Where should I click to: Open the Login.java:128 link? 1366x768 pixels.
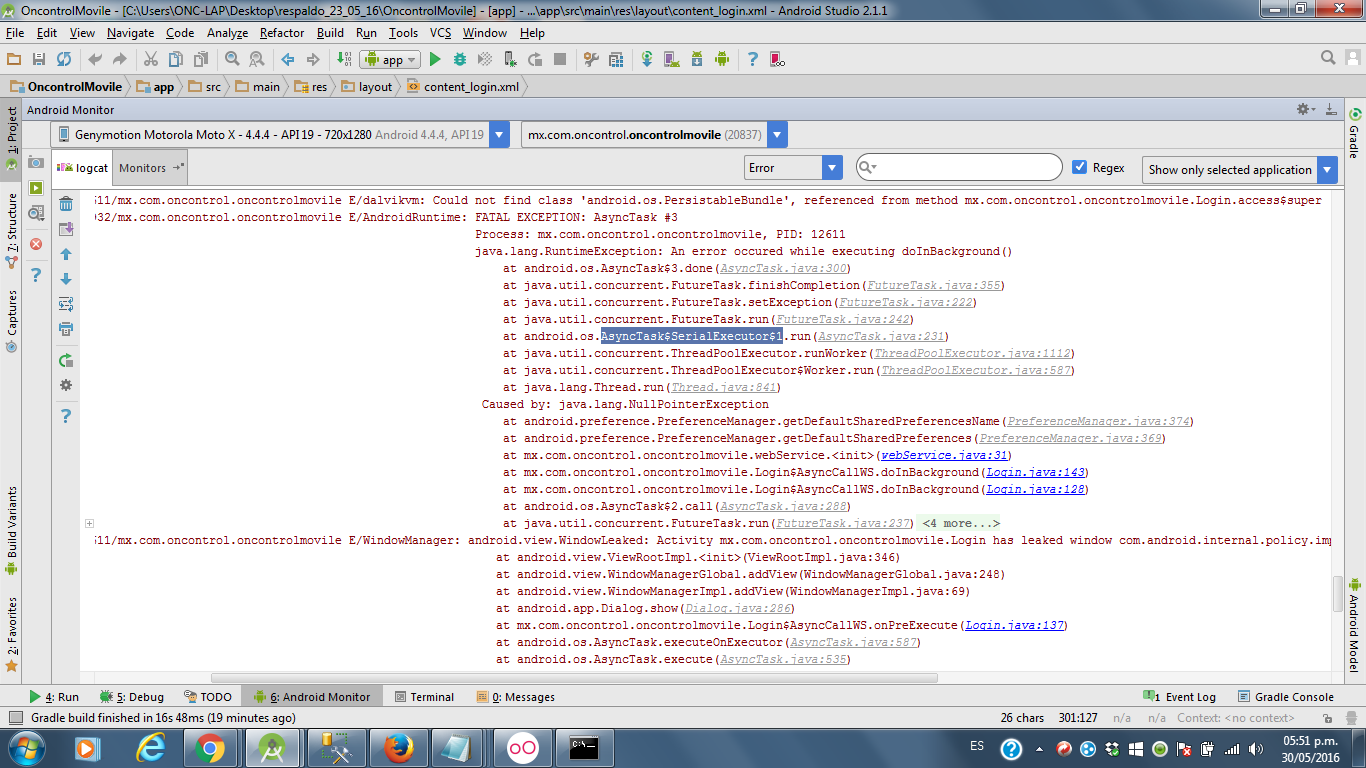[1035, 489]
